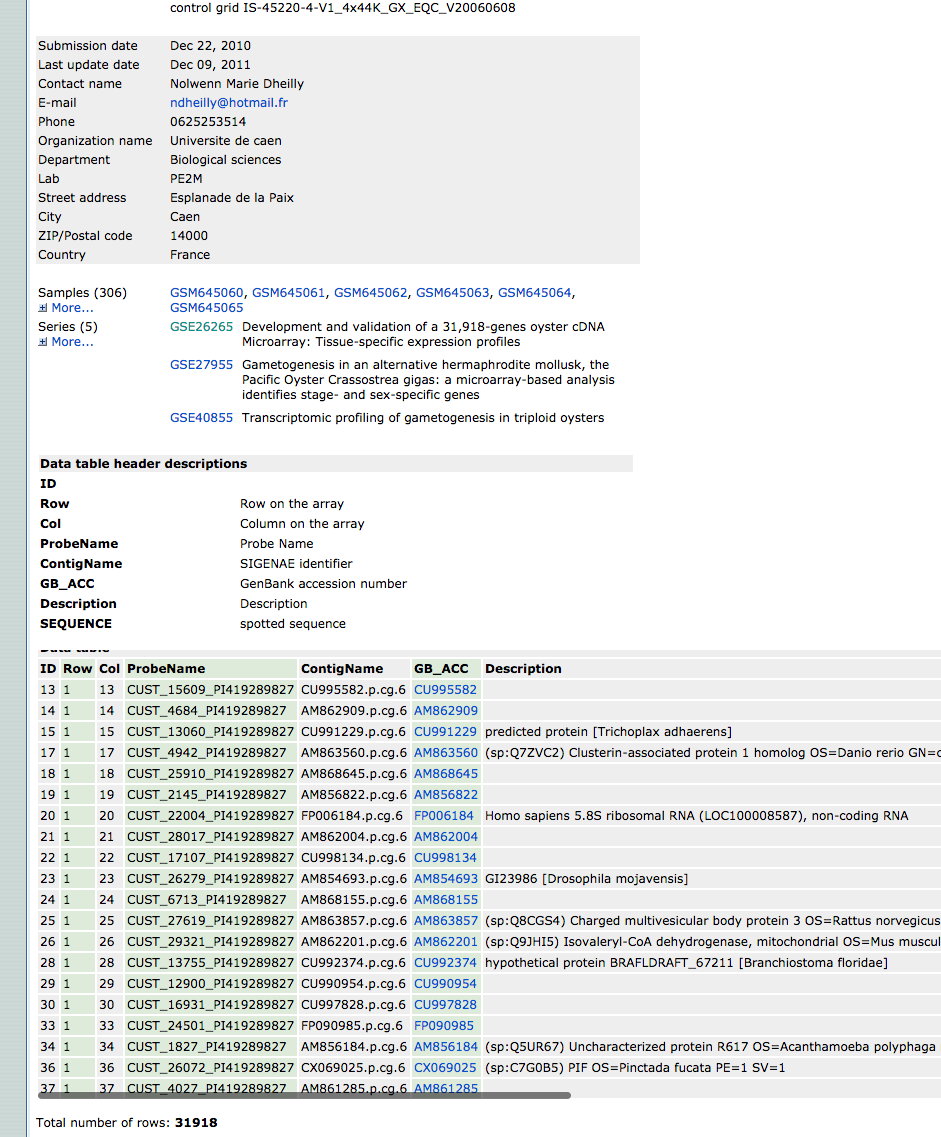Select the ProbeName column header
The image size is (941, 1137).
click(x=166, y=669)
